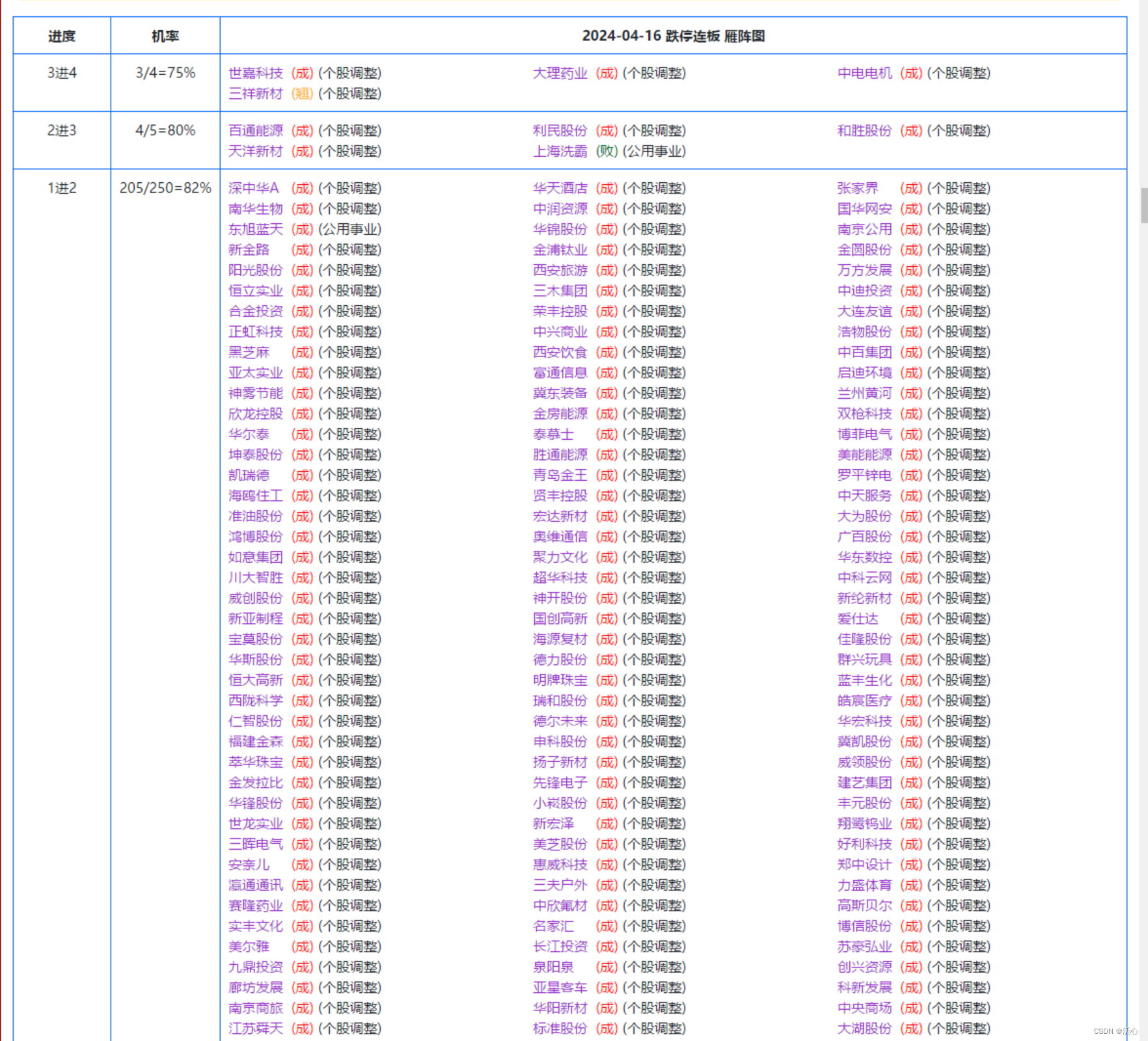Click 西安旅游 stock name

click(560, 270)
